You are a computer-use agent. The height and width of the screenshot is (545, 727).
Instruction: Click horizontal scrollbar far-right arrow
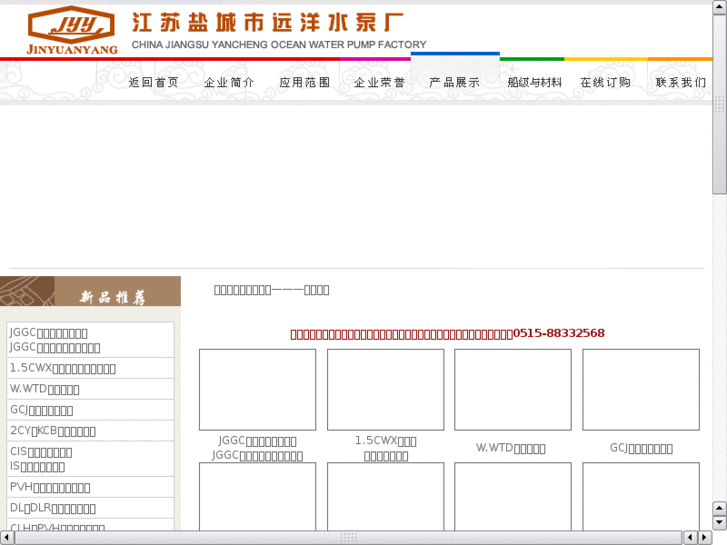coord(705,538)
